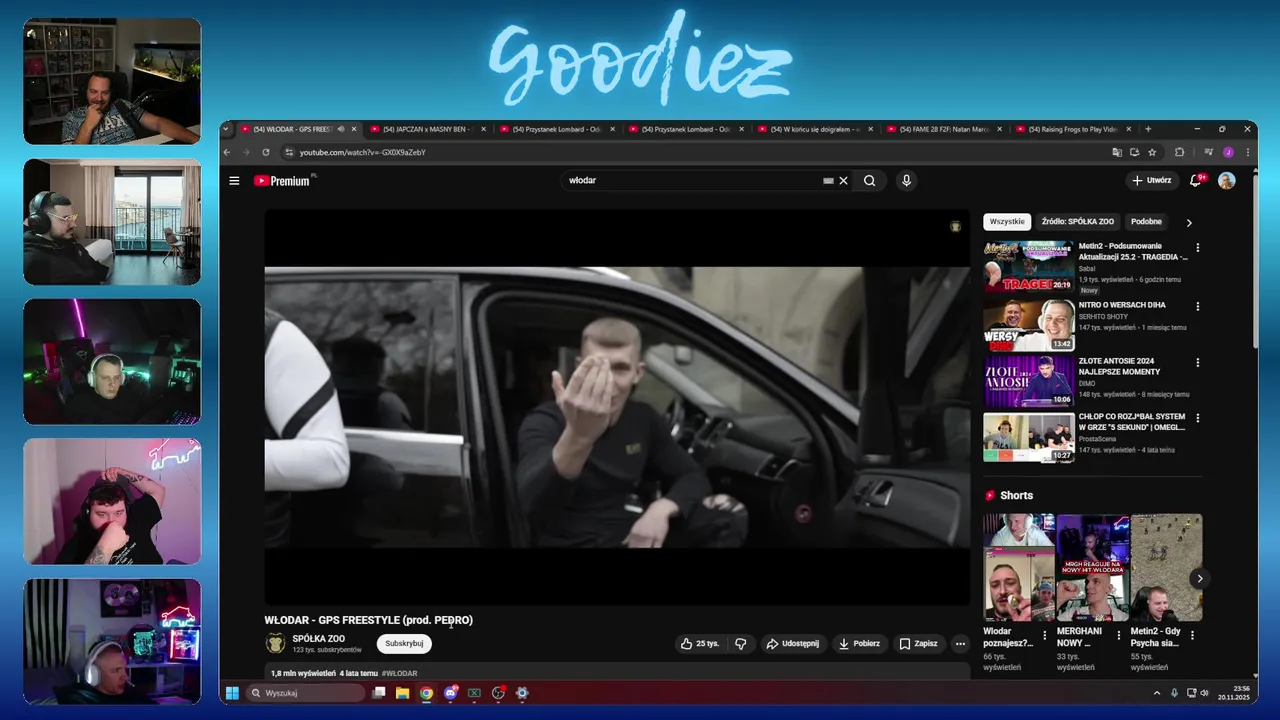
Task: Select the Podobne filter chip
Action: [1146, 222]
